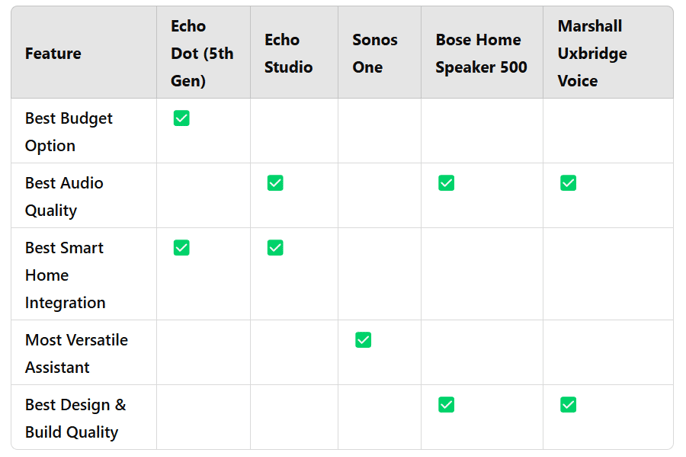Click the Best Design & Build Quality label
686x457 pixels.
[x=75, y=418]
